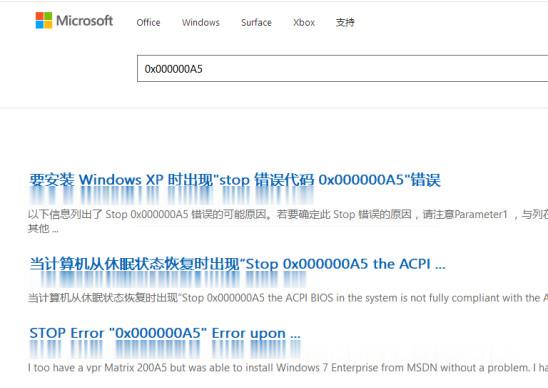Click the 要安装 start of first result title
The height and width of the screenshot is (388, 548).
[x=52, y=180]
